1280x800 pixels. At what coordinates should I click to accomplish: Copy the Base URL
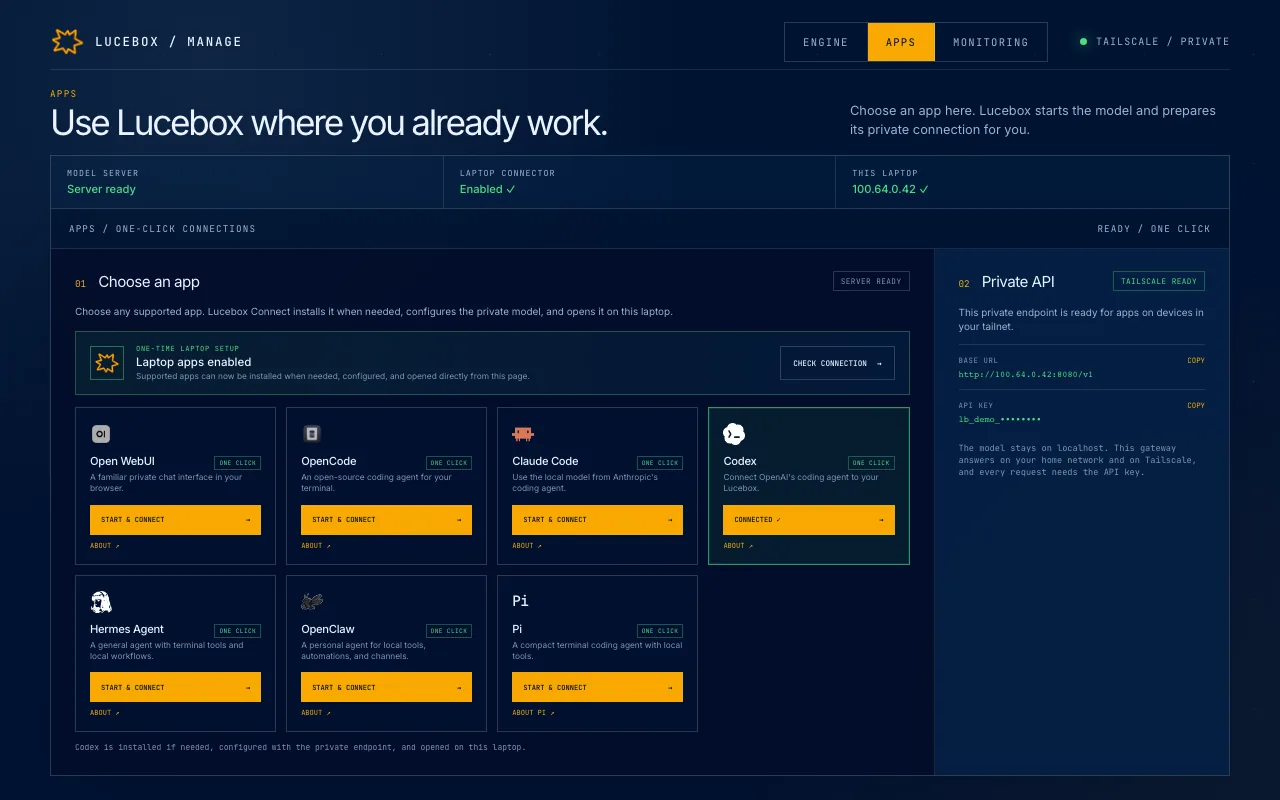(x=1196, y=360)
